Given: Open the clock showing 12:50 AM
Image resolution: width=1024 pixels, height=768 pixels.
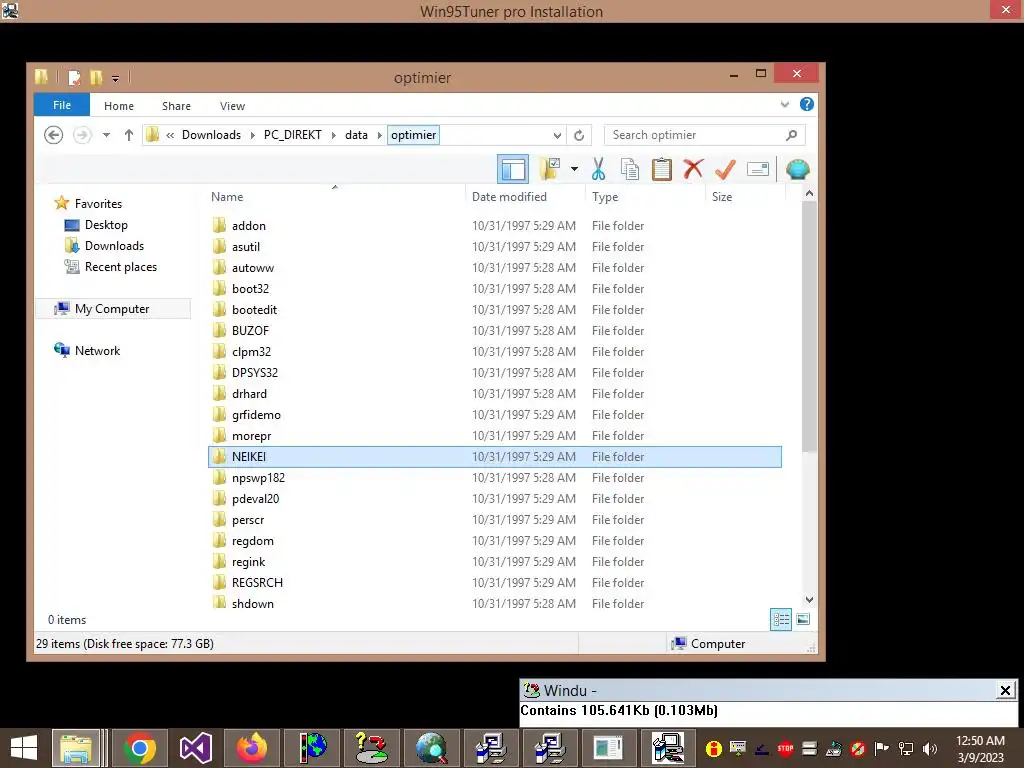Looking at the screenshot, I should point(980,748).
